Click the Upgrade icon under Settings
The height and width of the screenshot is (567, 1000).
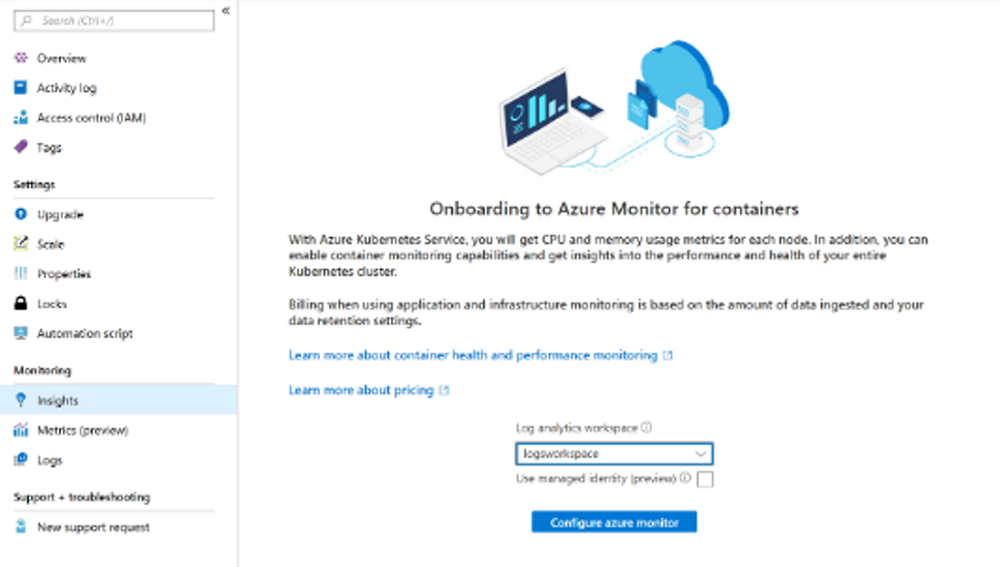[20, 214]
